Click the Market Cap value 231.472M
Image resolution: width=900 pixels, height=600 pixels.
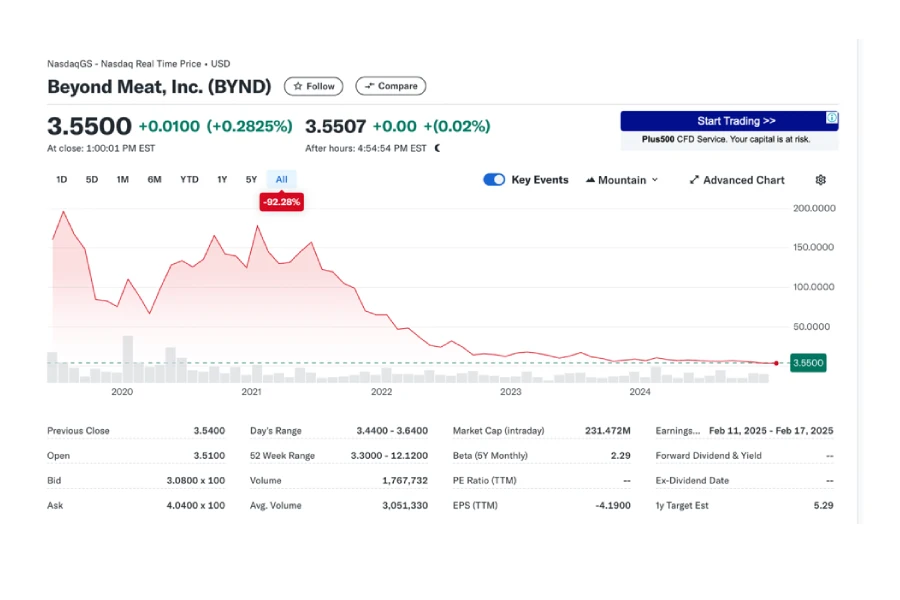pyautogui.click(x=608, y=431)
